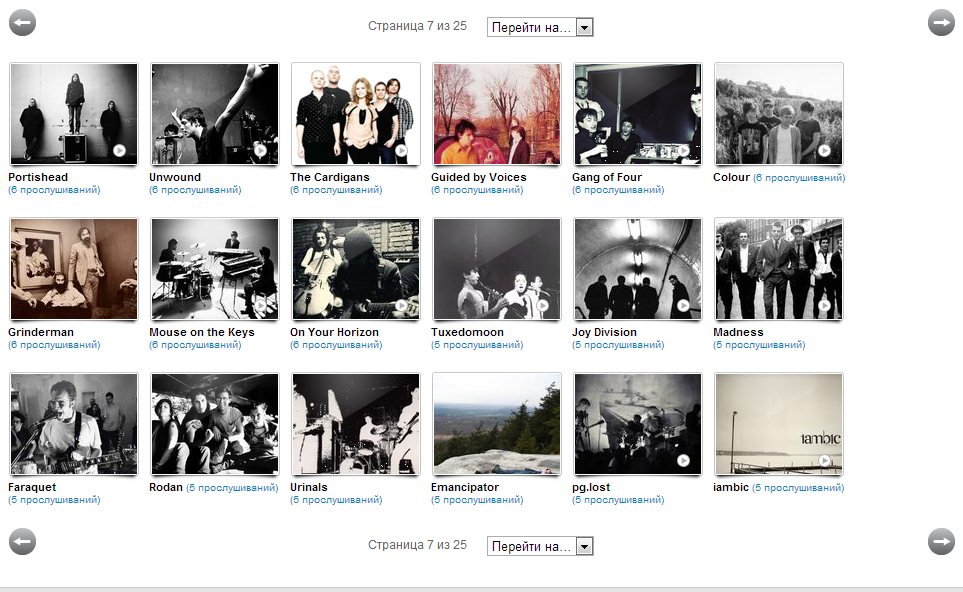Viewport: 963px width, 592px height.
Task: Expand the bottom 'Перейти на...' page selector
Action: 540,546
